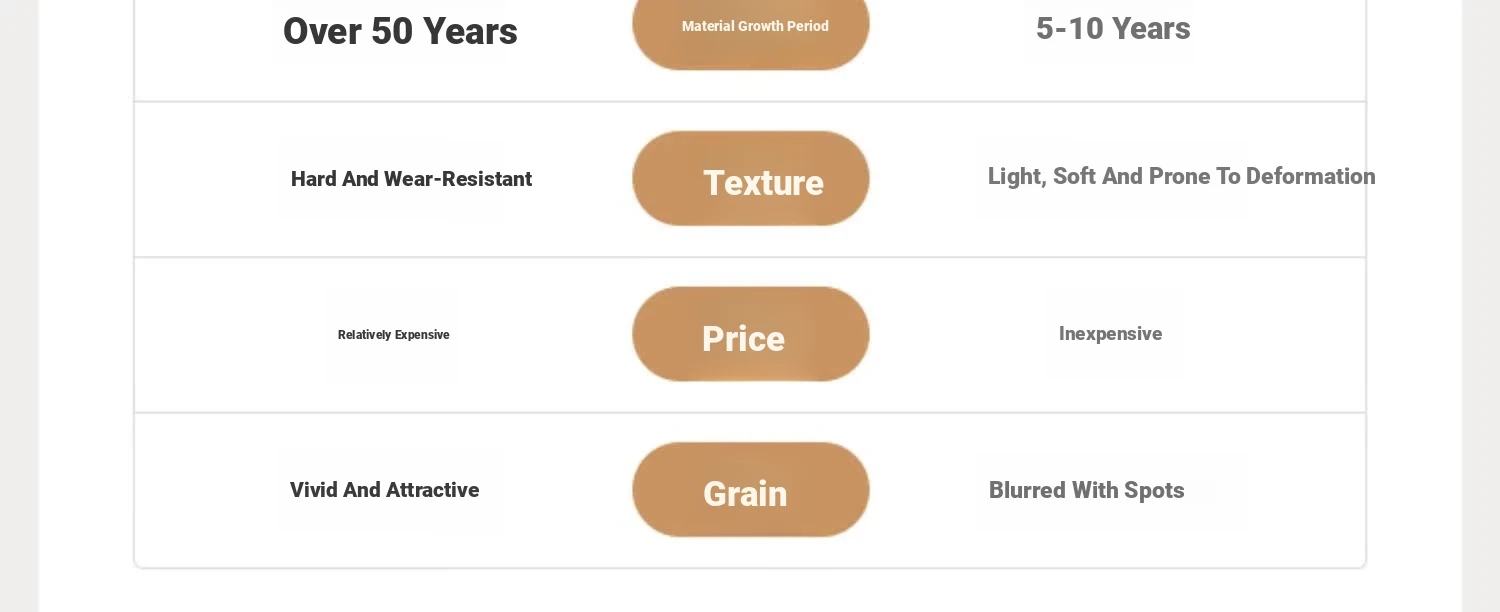Screen dimensions: 1500x612
Task: Select the 'Vivid And Attractive' text
Action: click(x=384, y=490)
